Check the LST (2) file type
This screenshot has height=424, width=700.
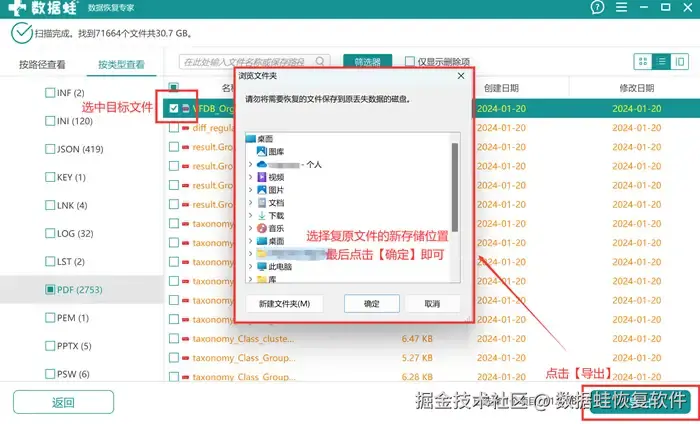[50, 262]
